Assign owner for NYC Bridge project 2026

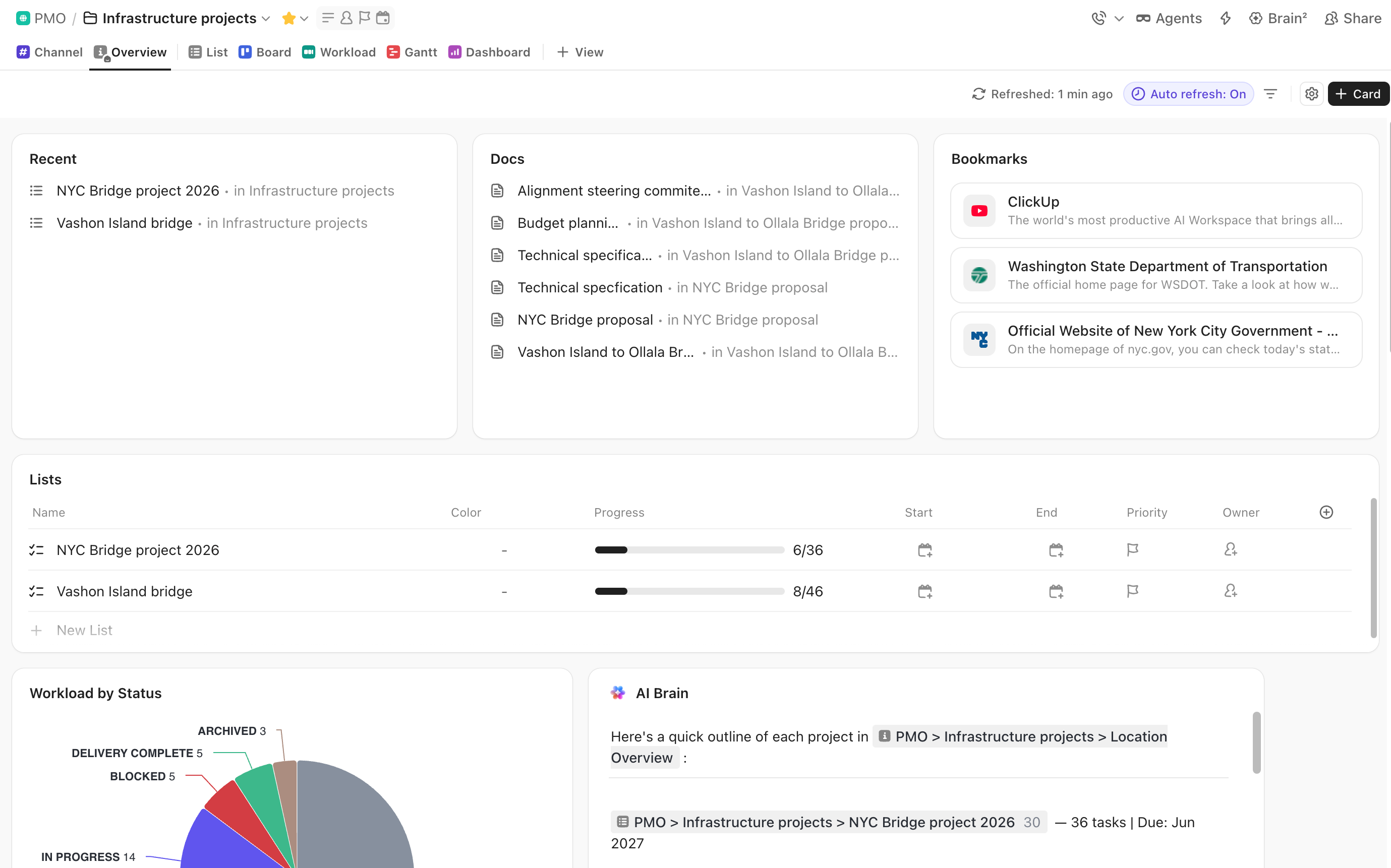pyautogui.click(x=1230, y=549)
